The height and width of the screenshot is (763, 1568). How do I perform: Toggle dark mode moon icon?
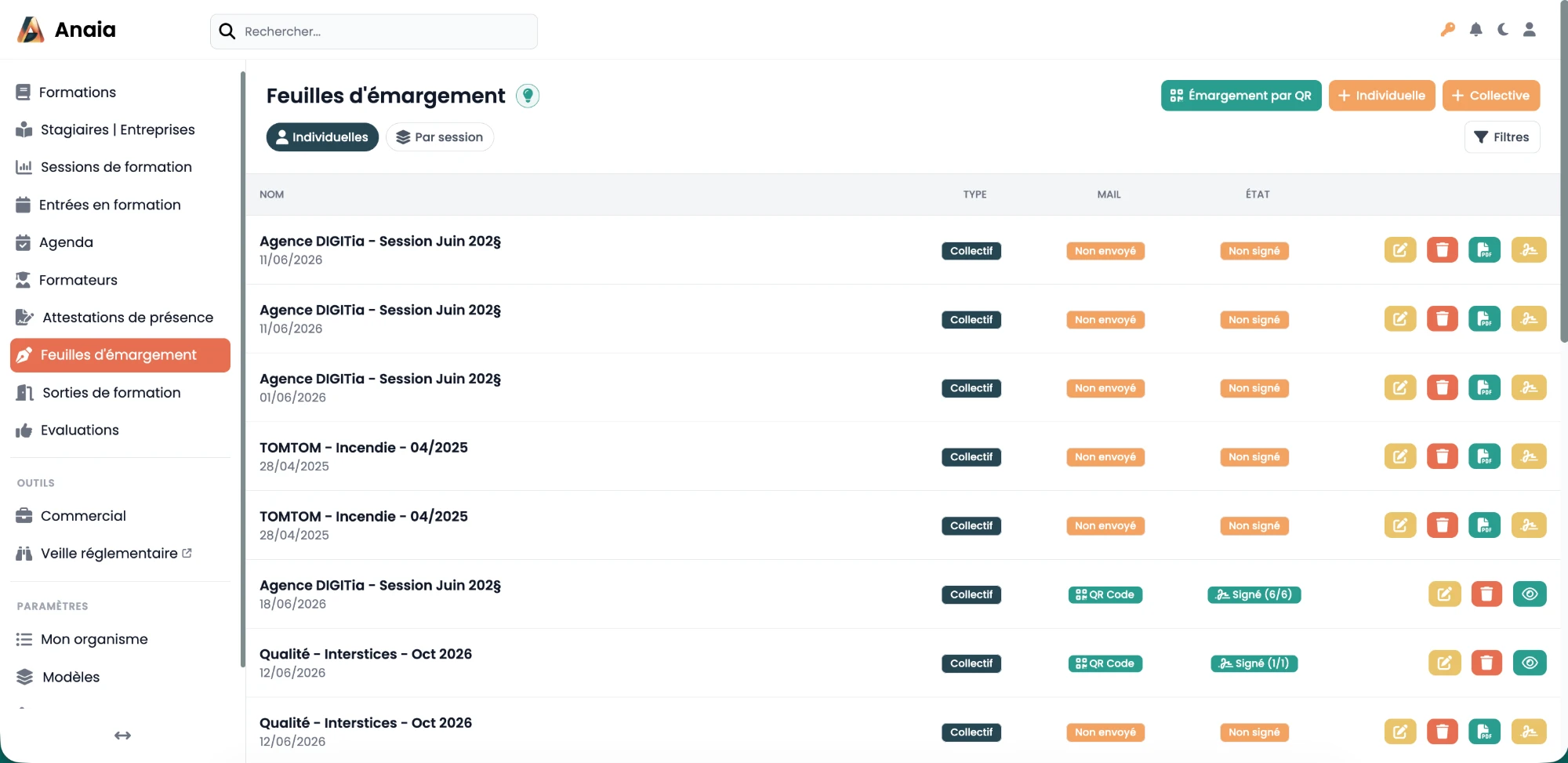(x=1502, y=30)
